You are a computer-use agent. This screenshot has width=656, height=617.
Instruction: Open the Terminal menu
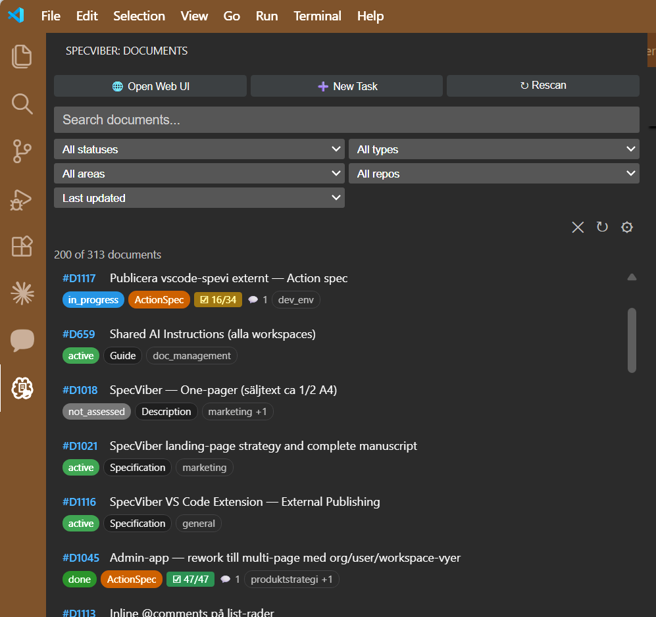point(317,16)
